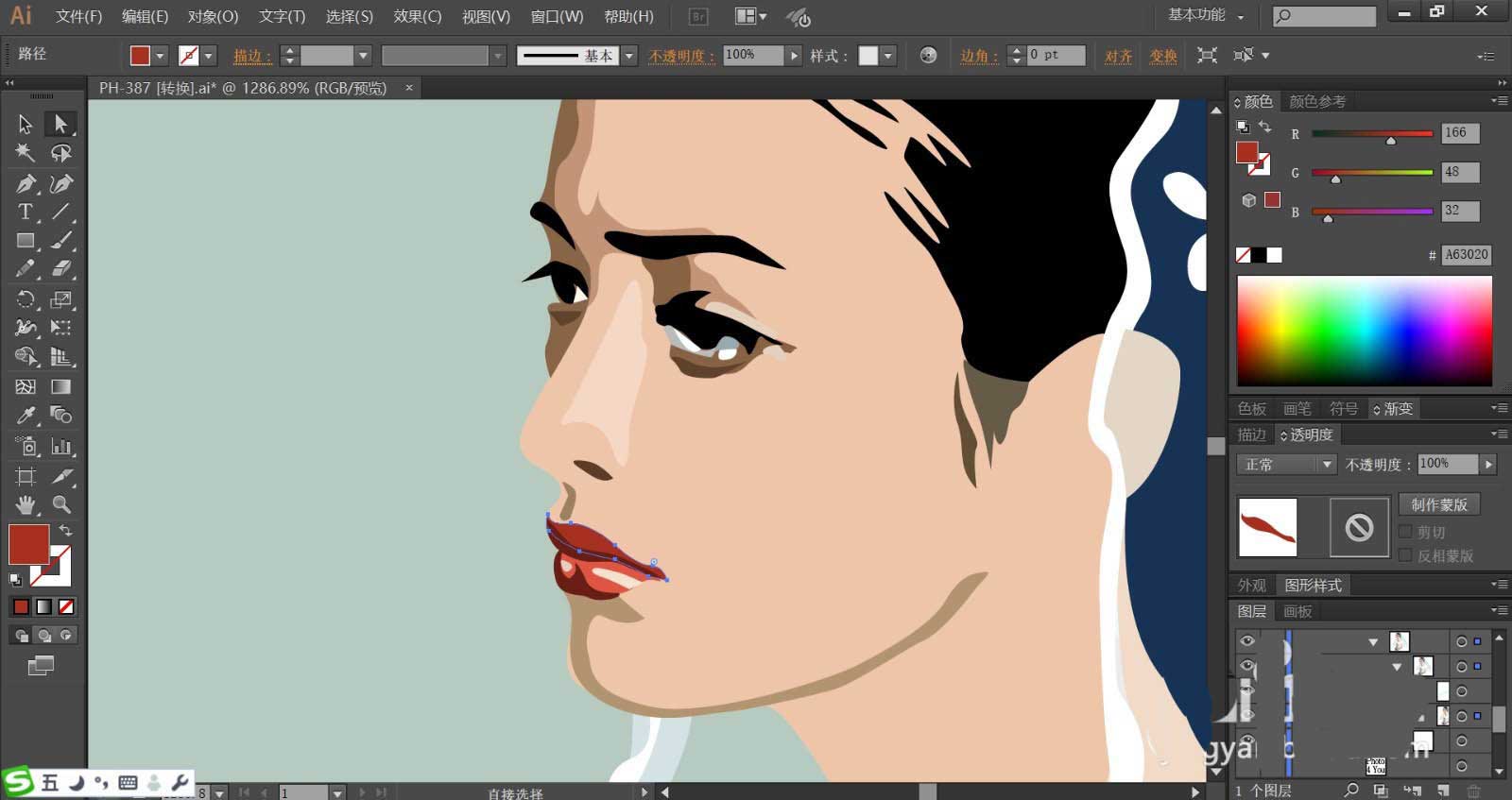Screen dimensions: 1512x800
Task: Select the Column Graph tool
Action: (x=61, y=446)
